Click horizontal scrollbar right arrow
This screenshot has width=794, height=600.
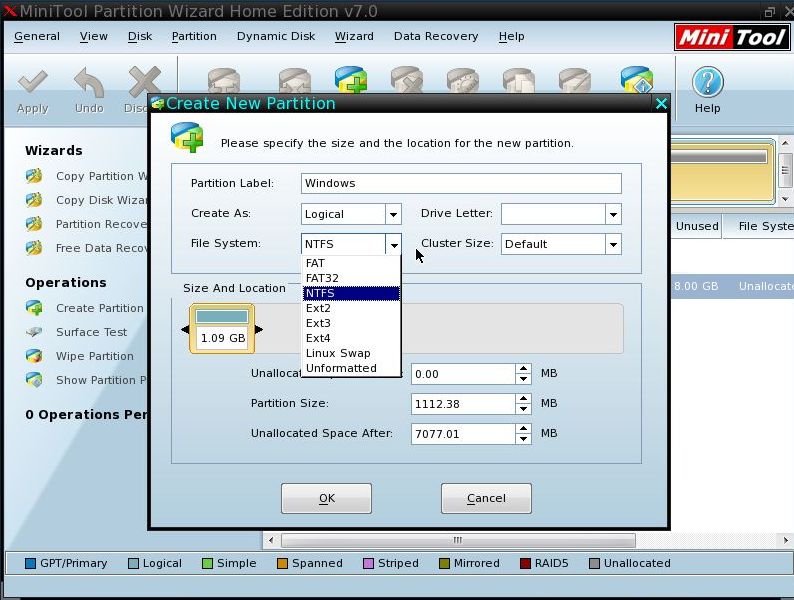(785, 540)
